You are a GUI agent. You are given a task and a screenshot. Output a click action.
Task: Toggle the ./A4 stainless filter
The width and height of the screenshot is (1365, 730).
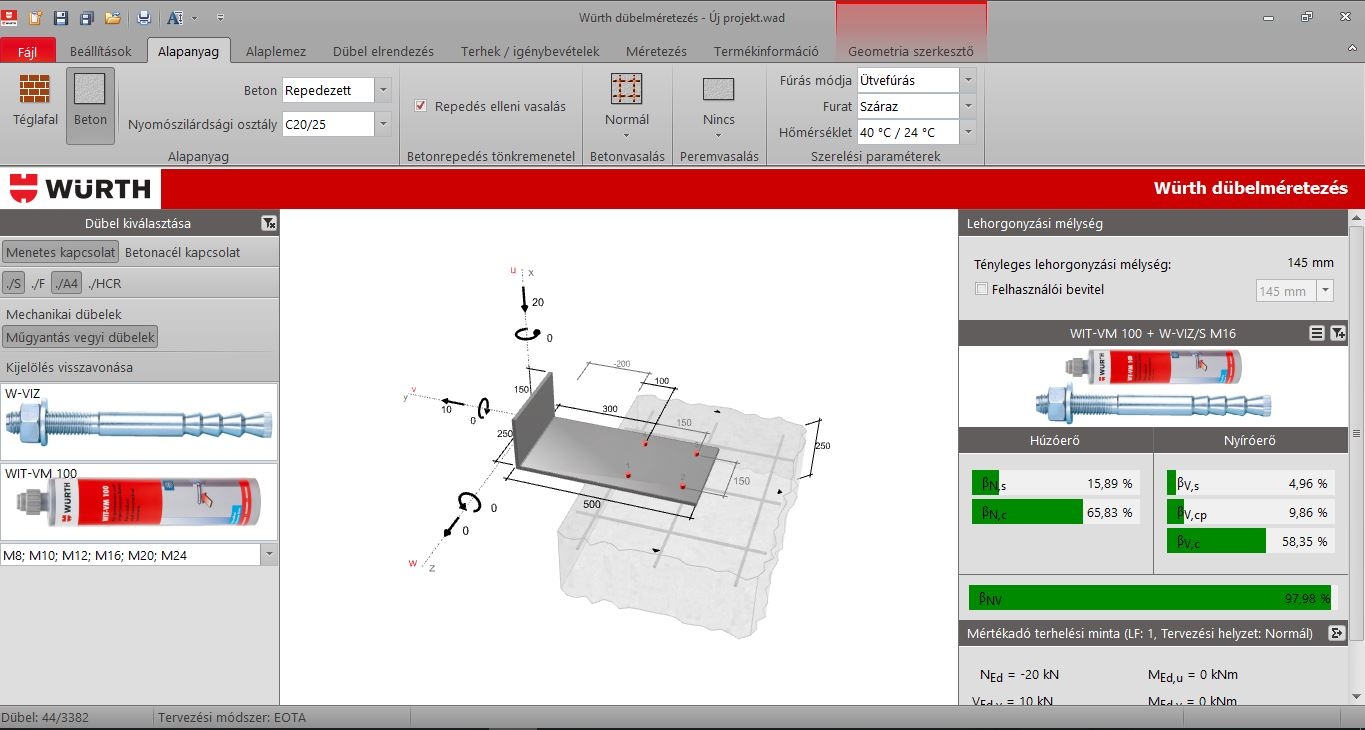[x=68, y=283]
